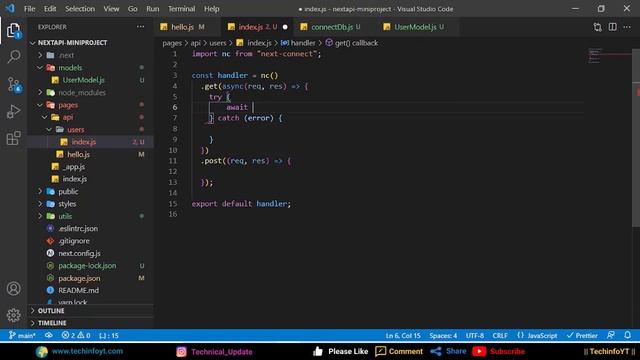Image resolution: width=640 pixels, height=360 pixels.
Task: Open the Explorer view in activity bar
Action: [x=13, y=31]
